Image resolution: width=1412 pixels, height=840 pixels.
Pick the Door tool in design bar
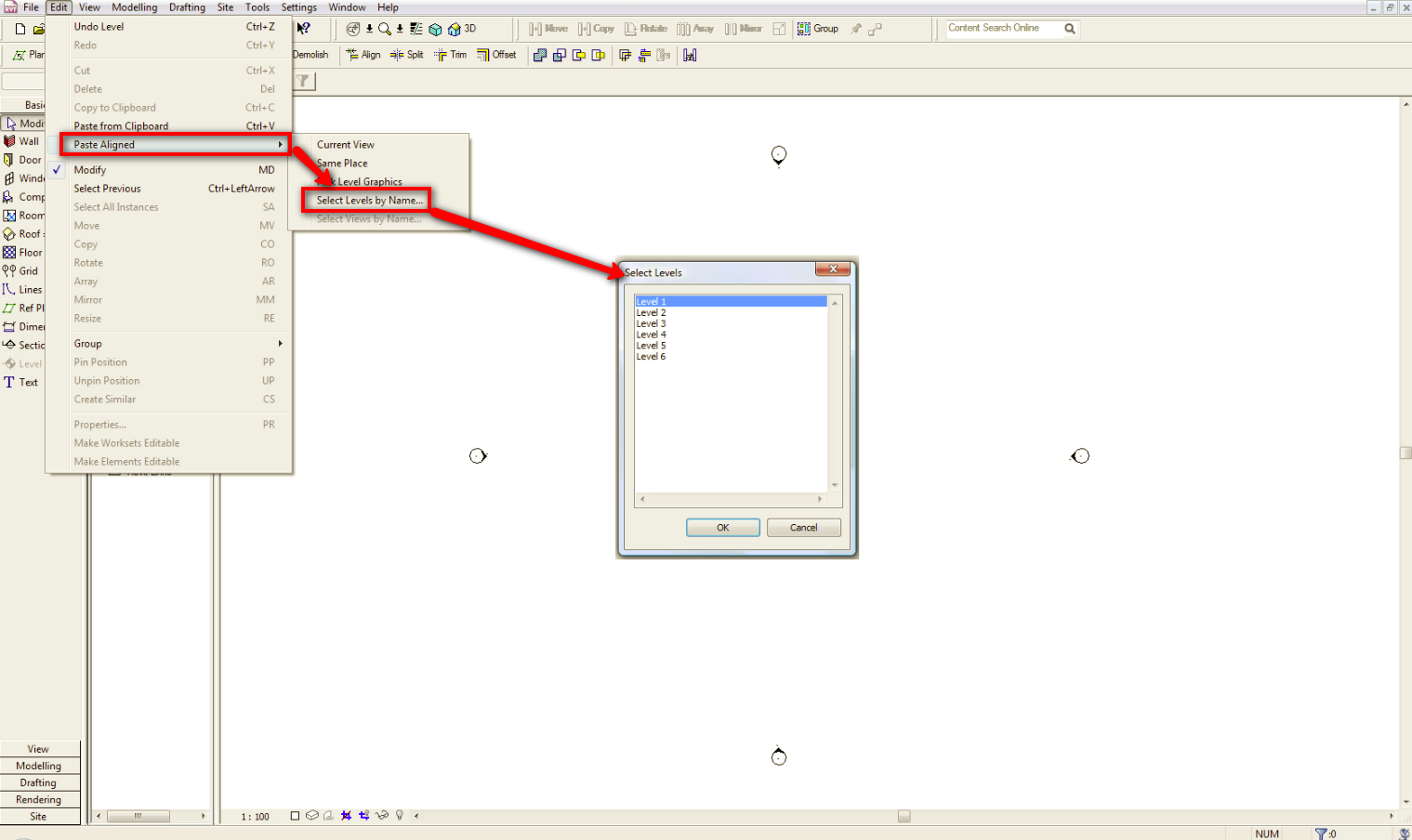point(22,160)
